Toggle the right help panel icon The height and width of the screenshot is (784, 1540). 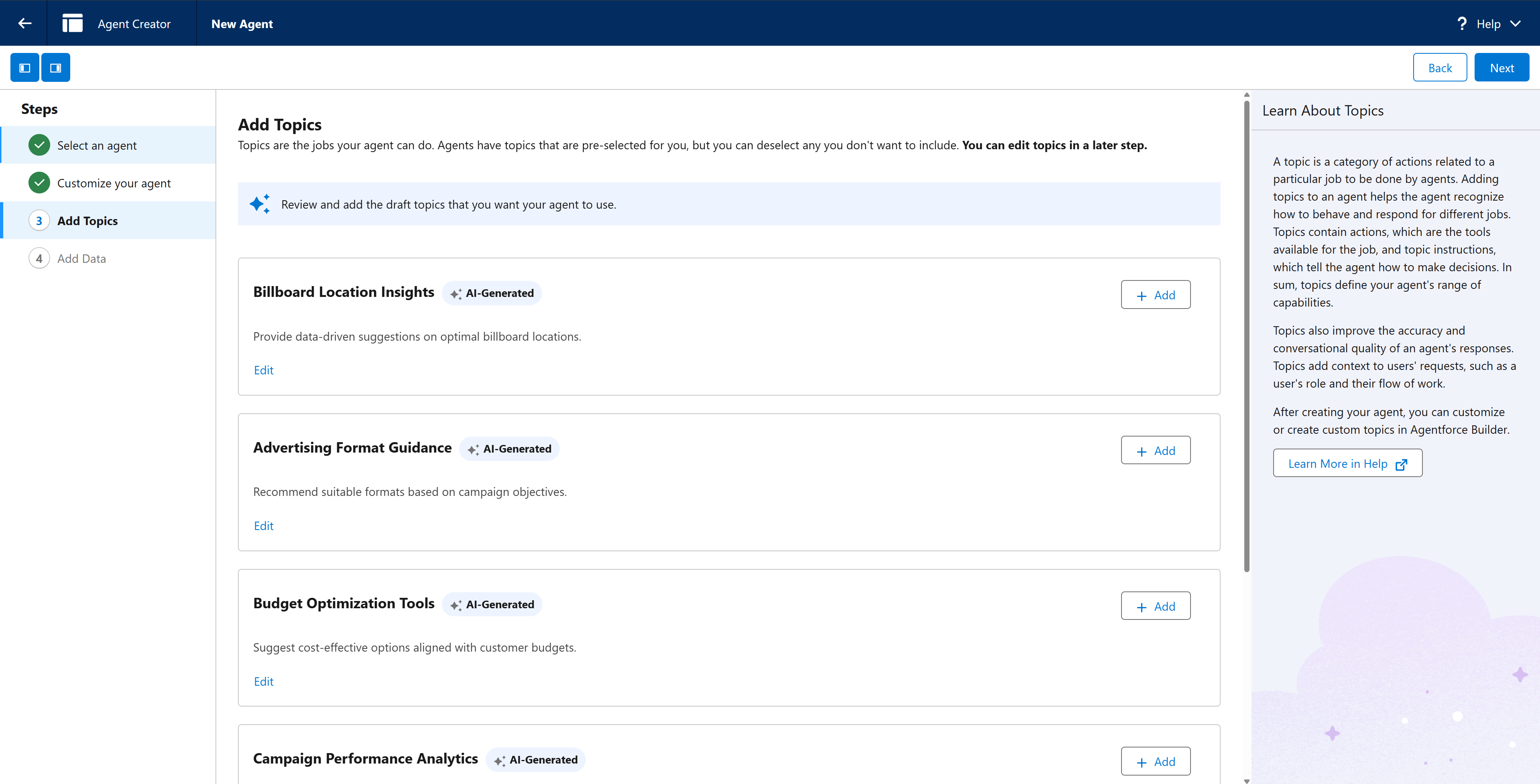coord(56,67)
